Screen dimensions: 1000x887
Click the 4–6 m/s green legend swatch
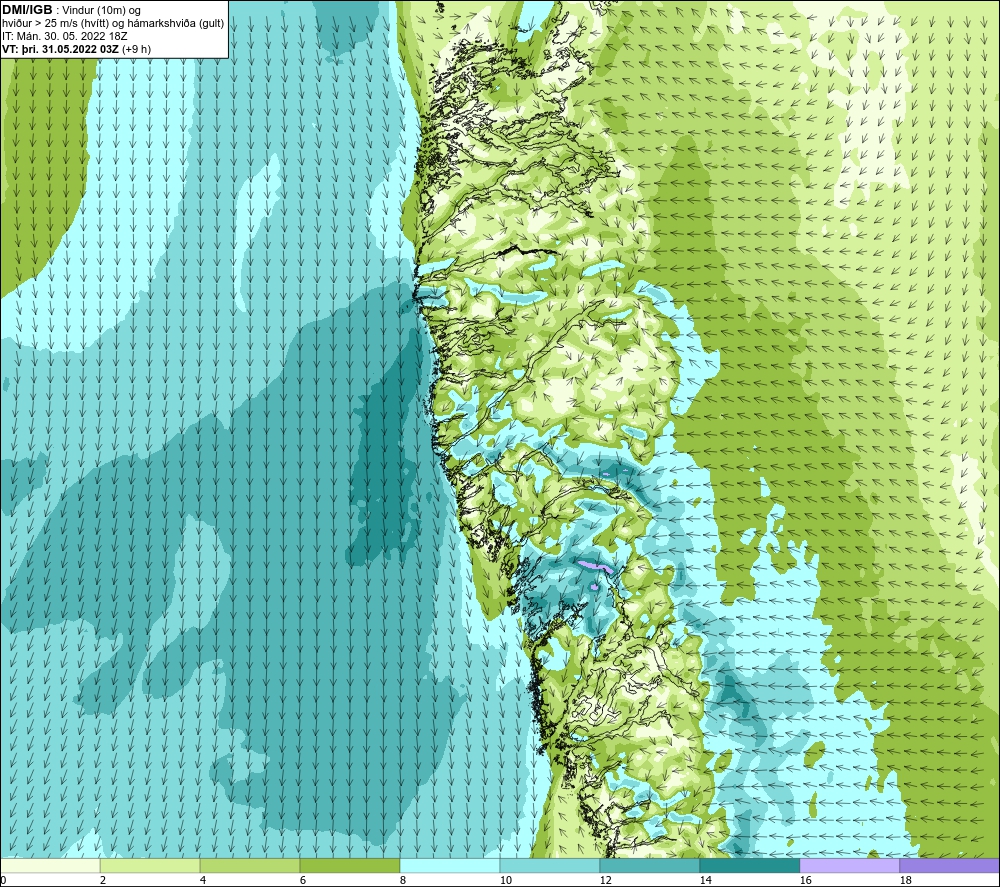(250, 865)
